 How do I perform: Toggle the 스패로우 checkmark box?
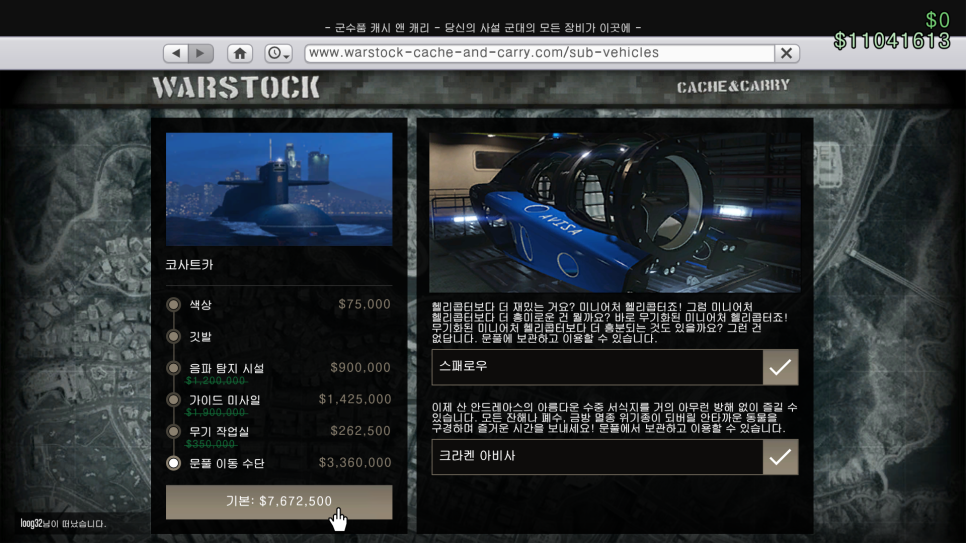(x=780, y=367)
